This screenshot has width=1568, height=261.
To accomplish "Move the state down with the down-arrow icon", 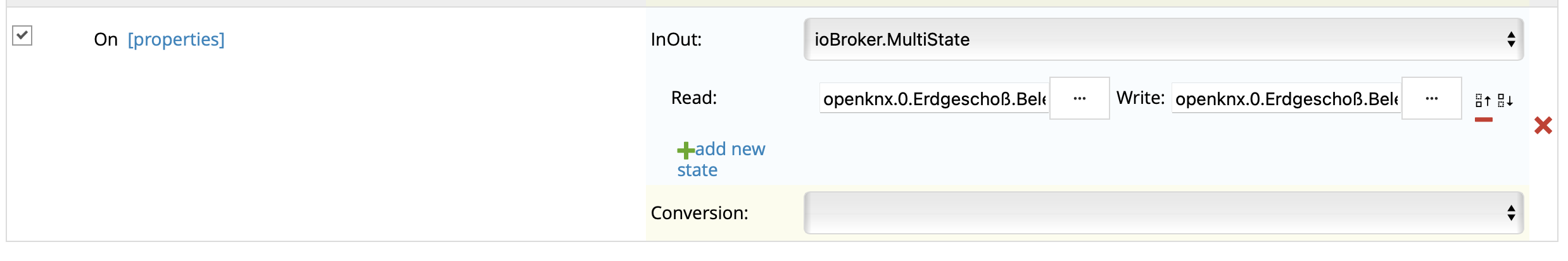I will [1505, 101].
